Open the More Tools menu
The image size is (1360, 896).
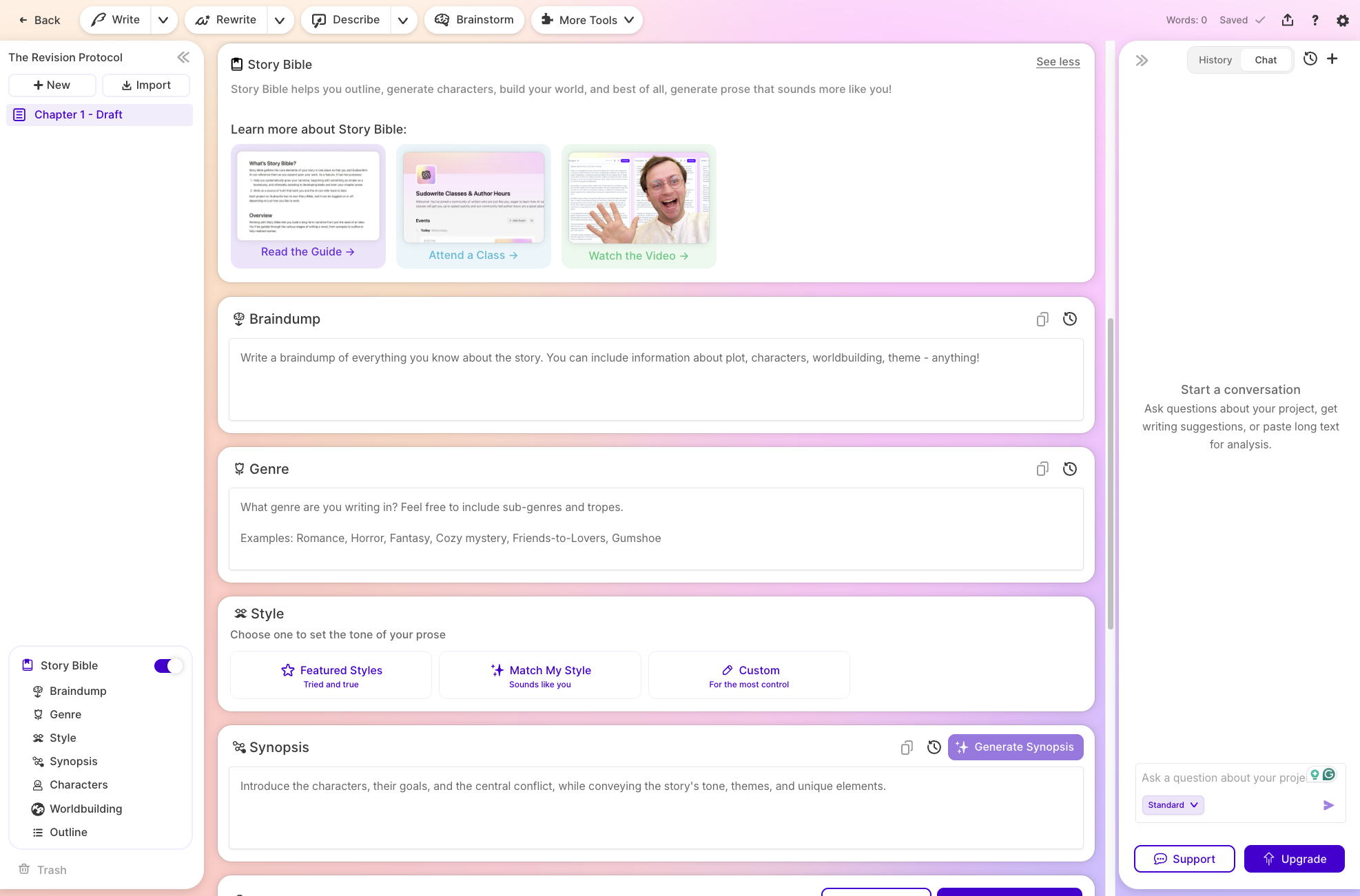586,20
